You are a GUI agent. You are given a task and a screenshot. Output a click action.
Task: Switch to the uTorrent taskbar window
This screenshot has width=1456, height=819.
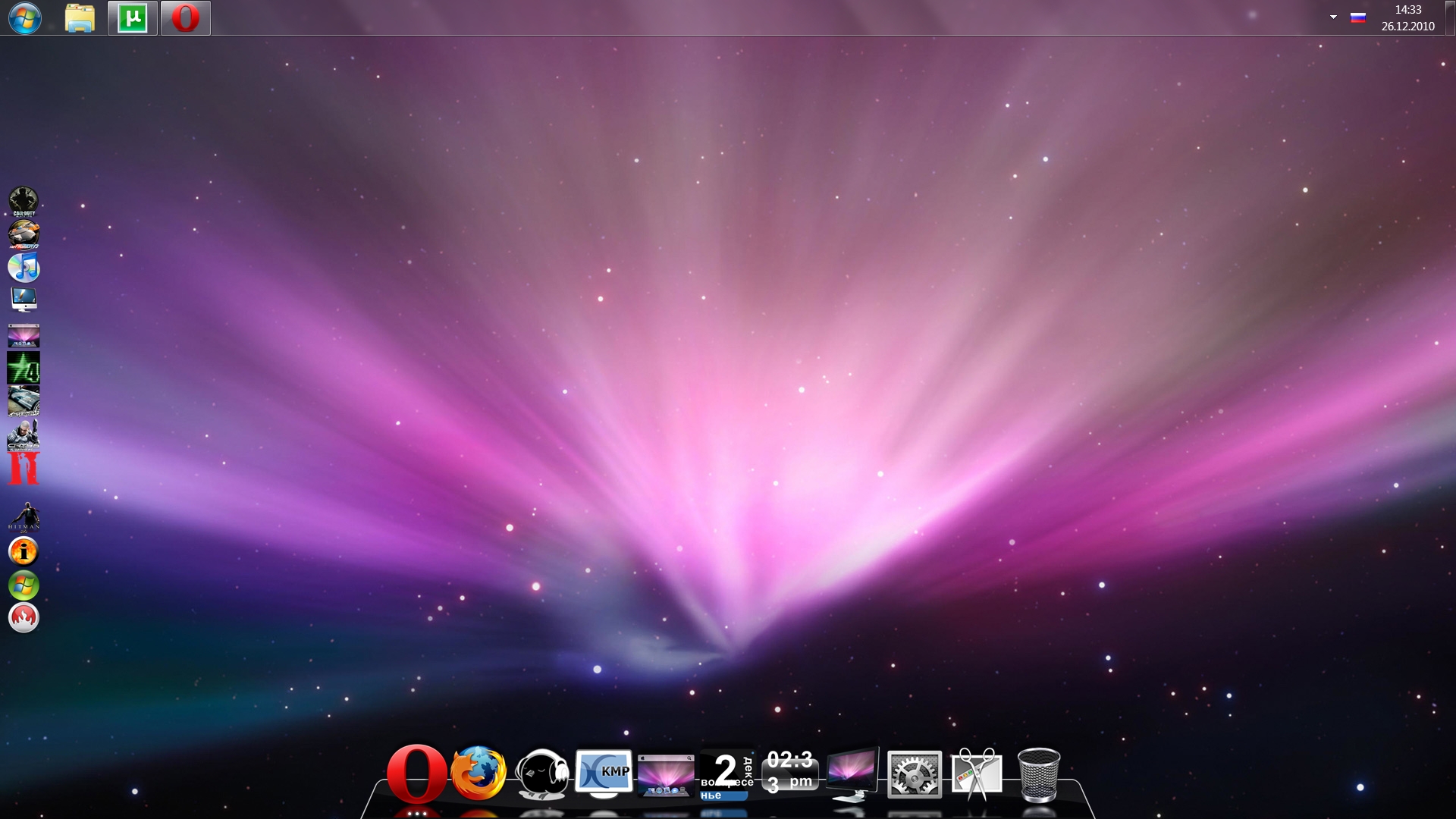(133, 17)
